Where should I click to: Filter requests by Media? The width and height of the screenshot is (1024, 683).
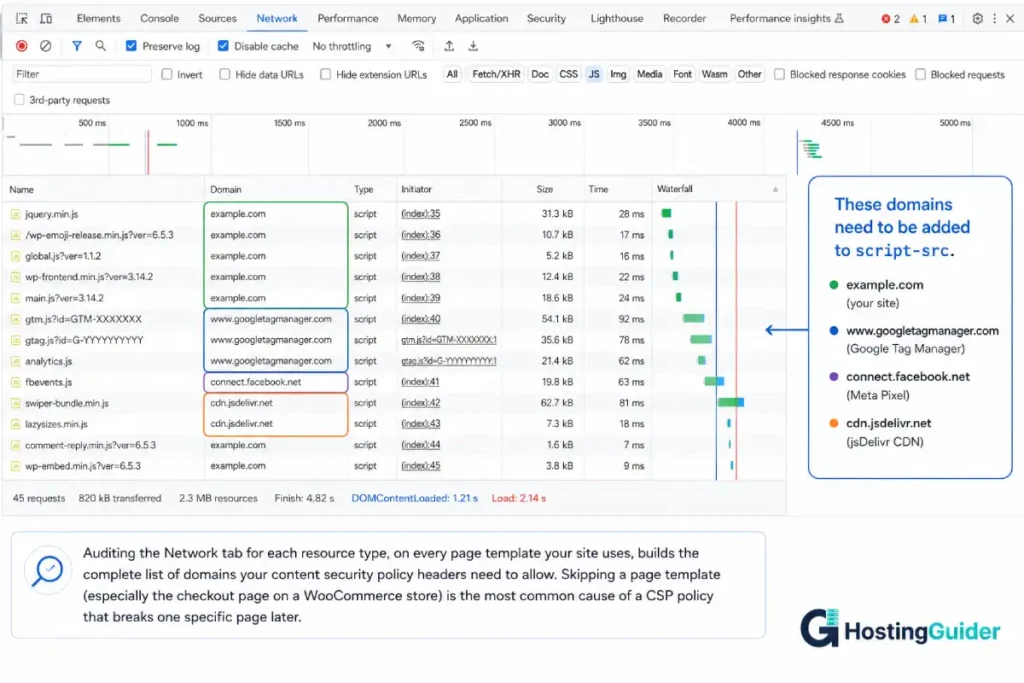(x=649, y=74)
